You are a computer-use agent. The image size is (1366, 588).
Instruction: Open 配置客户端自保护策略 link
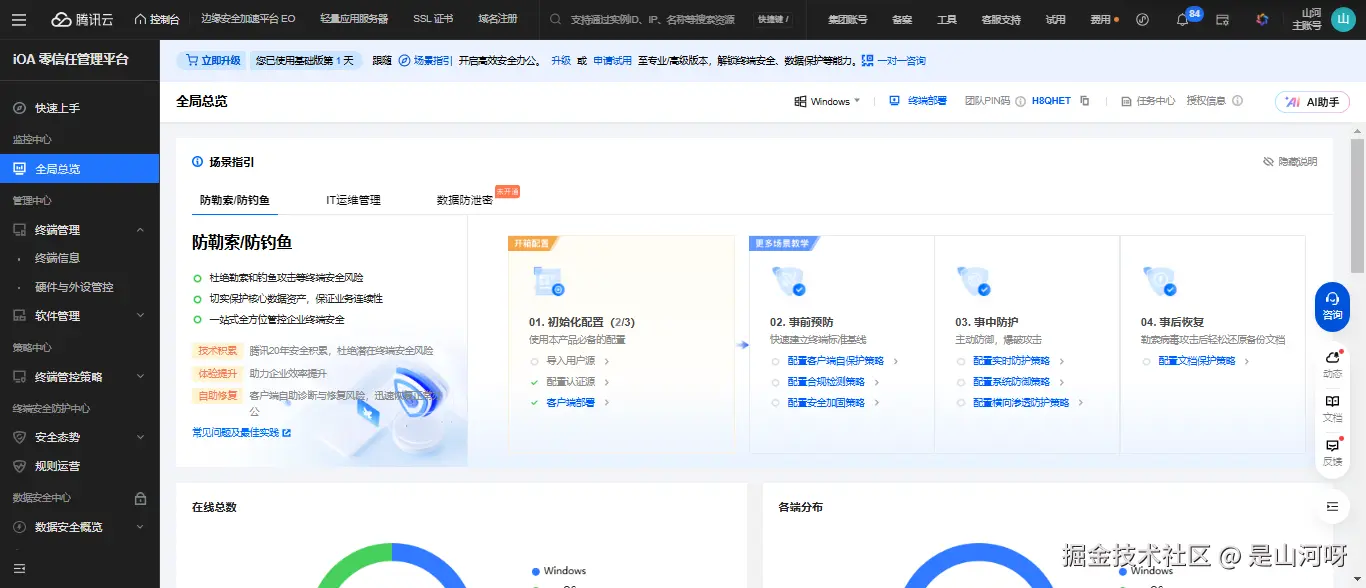click(835, 361)
